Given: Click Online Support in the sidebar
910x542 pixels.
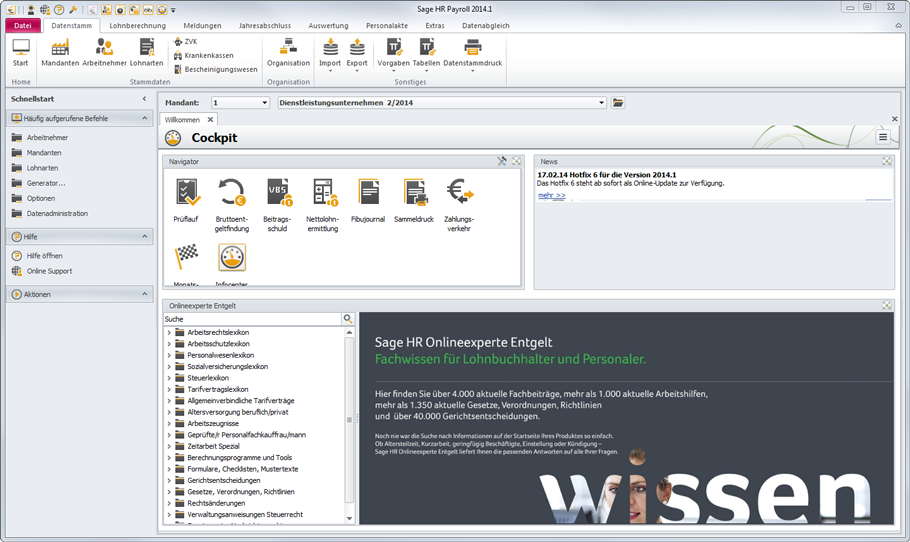Looking at the screenshot, I should tap(49, 271).
